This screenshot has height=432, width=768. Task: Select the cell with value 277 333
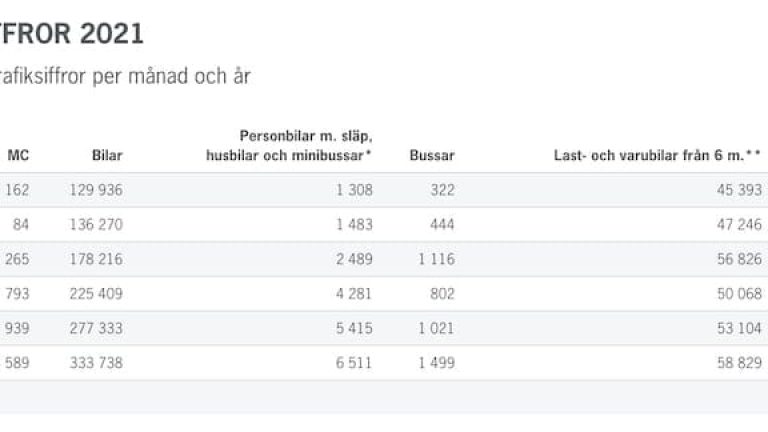coord(96,328)
